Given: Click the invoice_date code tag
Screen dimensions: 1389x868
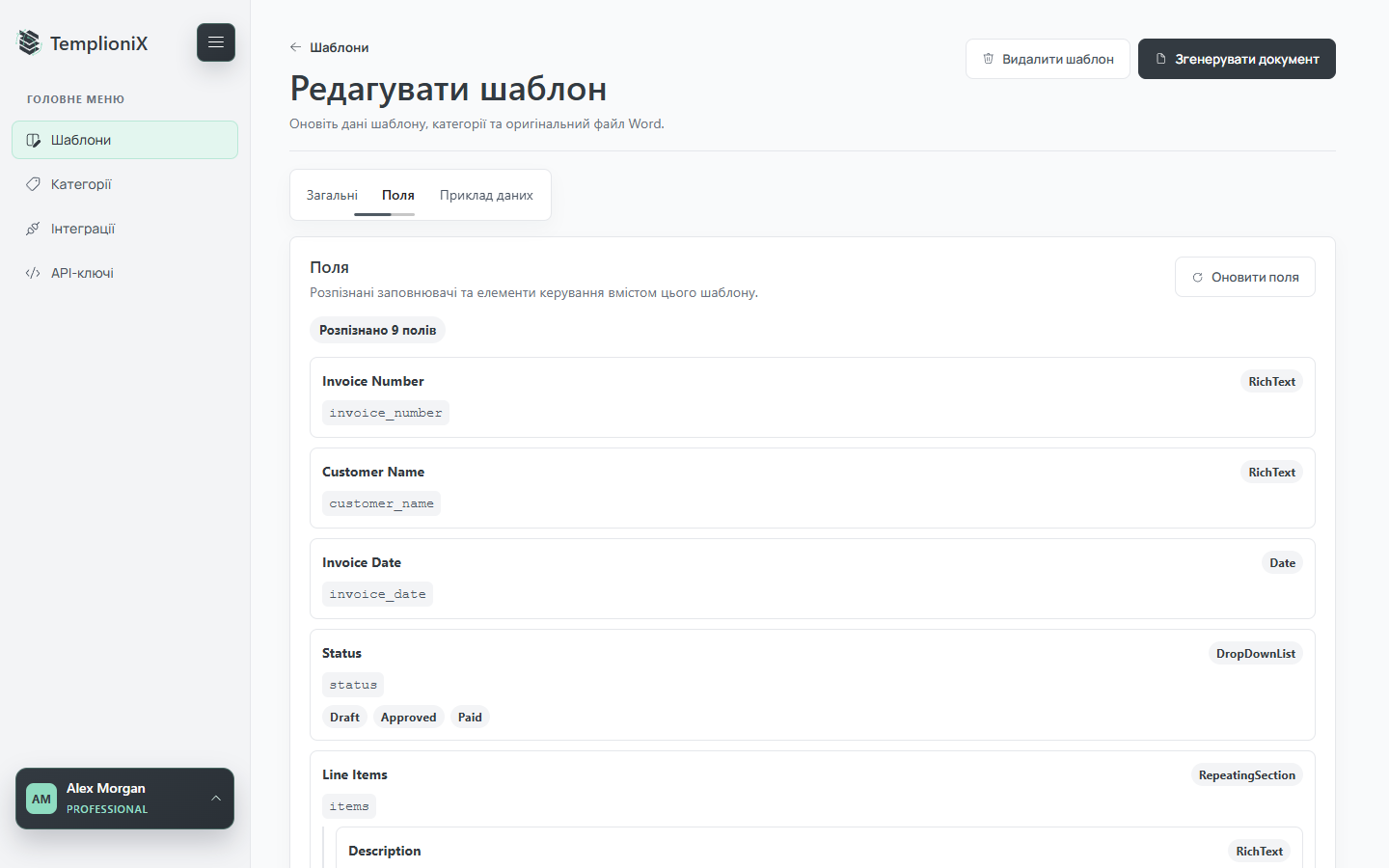Looking at the screenshot, I should pyautogui.click(x=378, y=594).
